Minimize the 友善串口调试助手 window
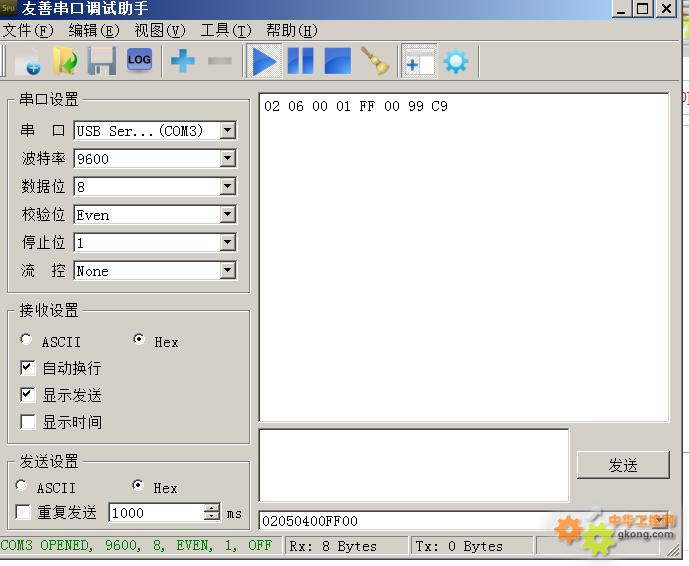Image resolution: width=689 pixels, height=566 pixels. 621,9
